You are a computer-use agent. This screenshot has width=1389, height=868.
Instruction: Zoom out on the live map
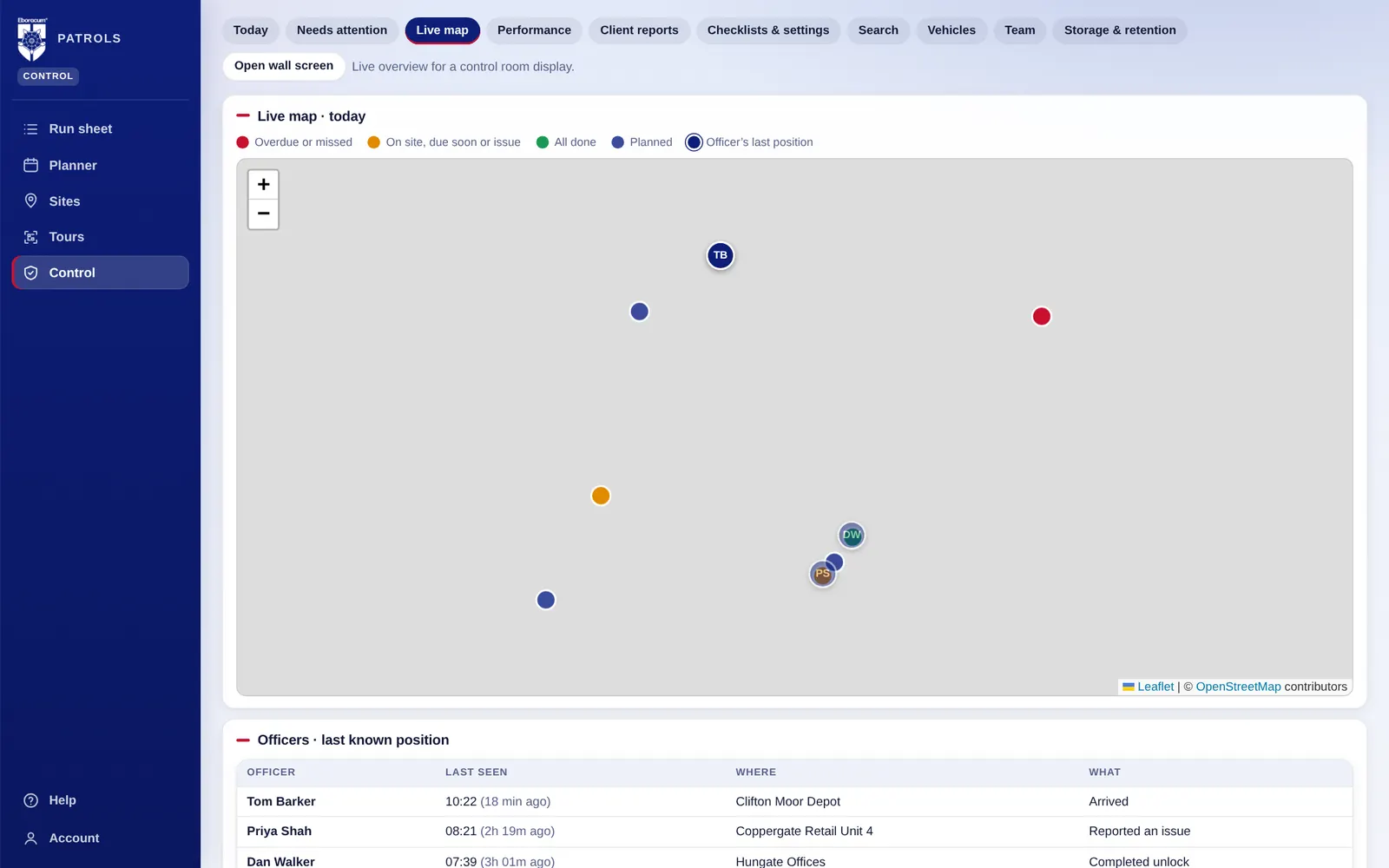point(263,214)
